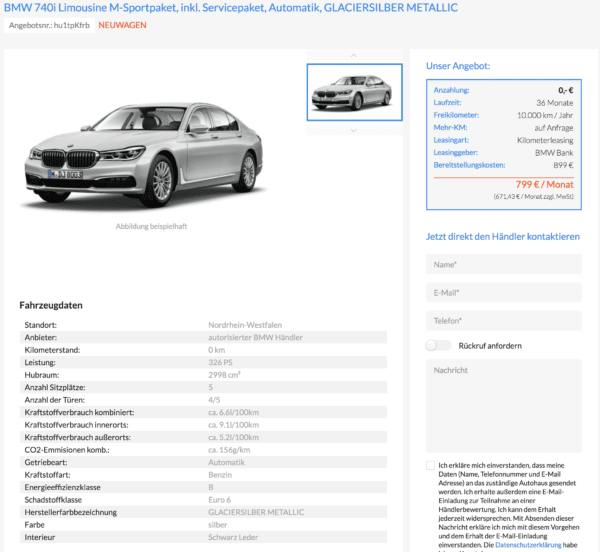Click the 326 PS Leistung value
Screen dimensions: 600x552
pos(220,362)
